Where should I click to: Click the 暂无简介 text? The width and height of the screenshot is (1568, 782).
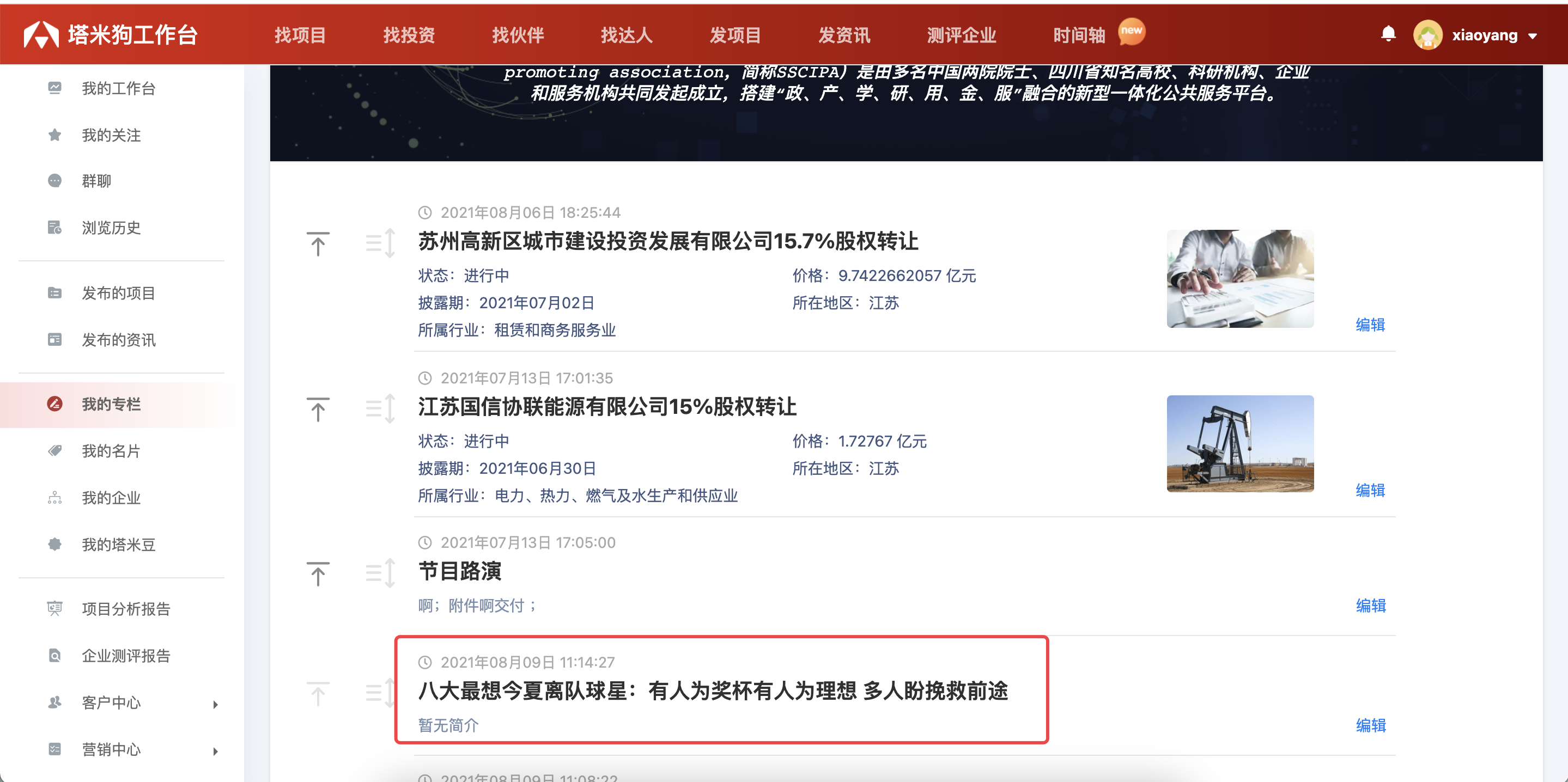(x=448, y=725)
